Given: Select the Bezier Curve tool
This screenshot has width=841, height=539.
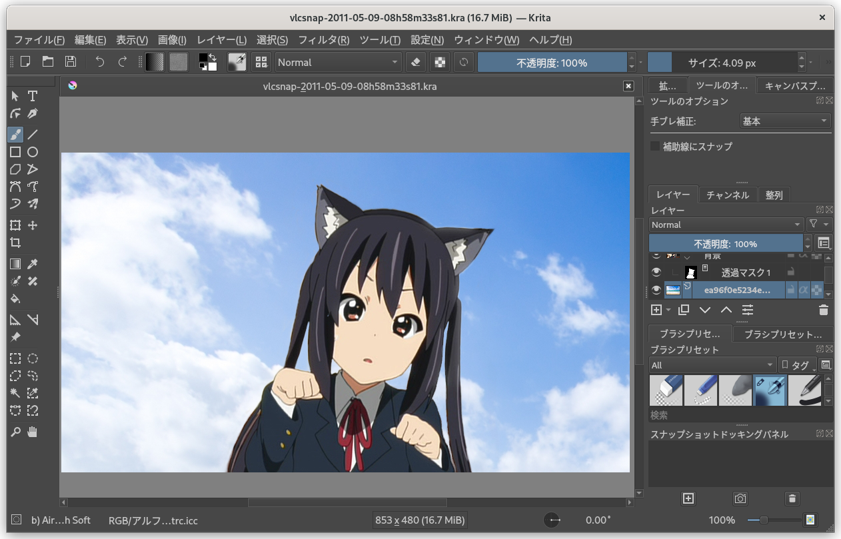Looking at the screenshot, I should click(15, 187).
